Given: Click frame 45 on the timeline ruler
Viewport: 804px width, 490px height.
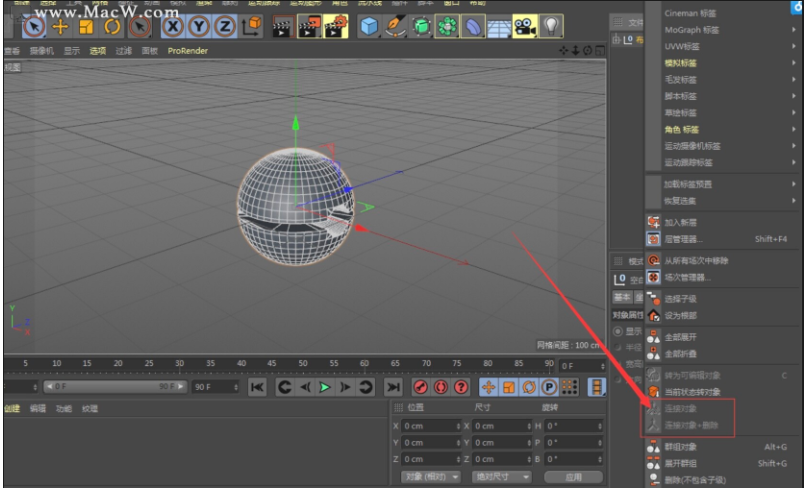Looking at the screenshot, I should [x=272, y=363].
